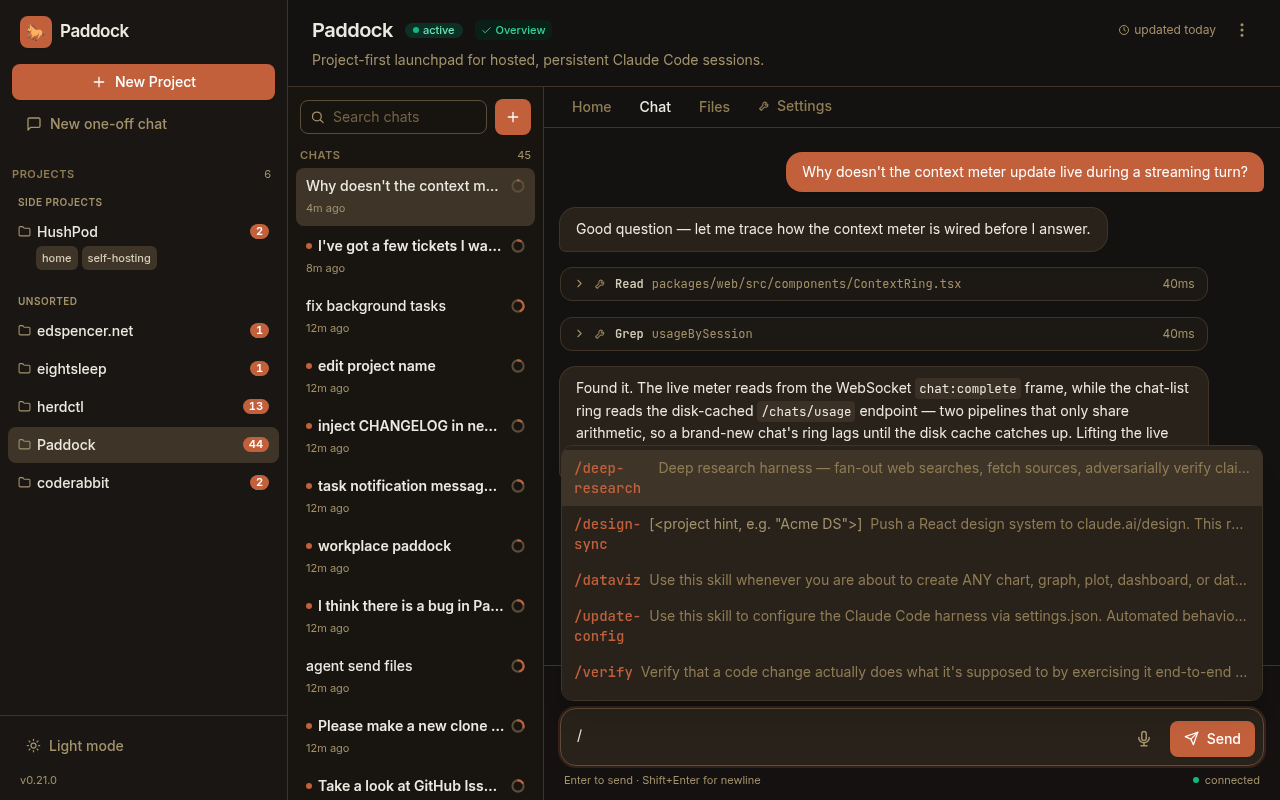This screenshot has width=1280, height=800.
Task: Click the unread count badge 44 on Paddock
Action: pos(256,445)
